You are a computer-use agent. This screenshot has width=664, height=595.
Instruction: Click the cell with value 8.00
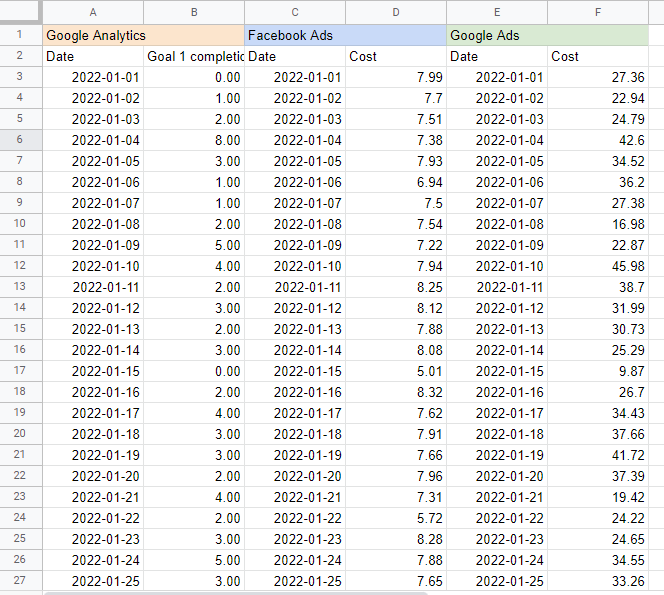point(193,140)
